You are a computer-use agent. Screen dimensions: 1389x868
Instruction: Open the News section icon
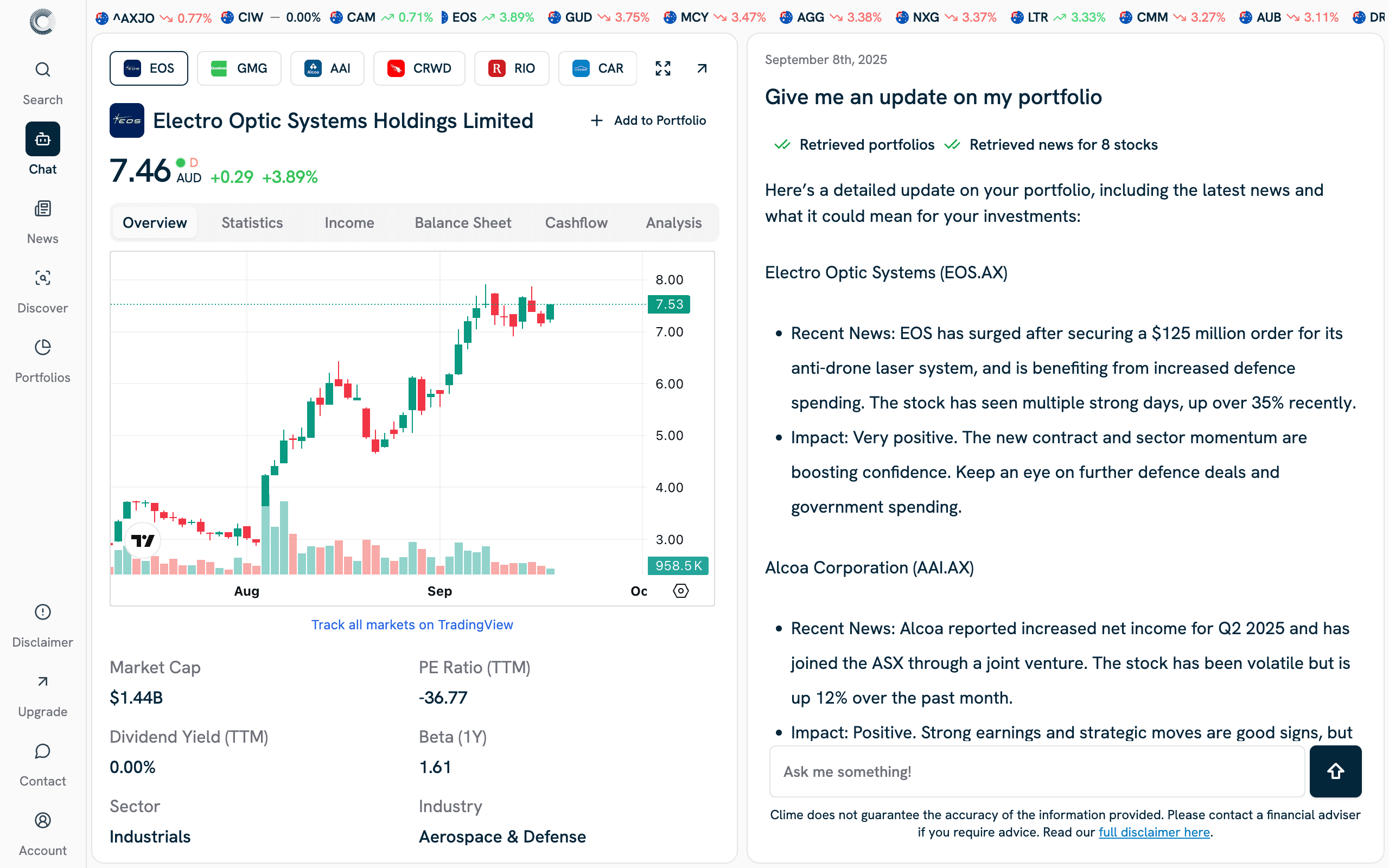point(42,208)
